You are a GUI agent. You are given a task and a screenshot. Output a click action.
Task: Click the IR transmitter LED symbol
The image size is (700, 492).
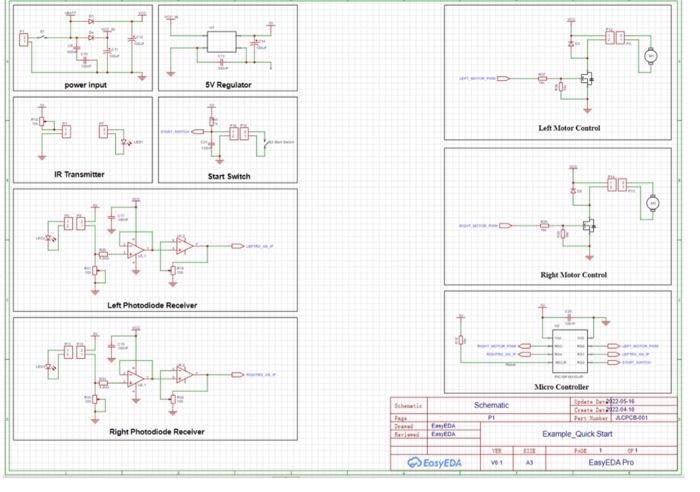point(125,142)
